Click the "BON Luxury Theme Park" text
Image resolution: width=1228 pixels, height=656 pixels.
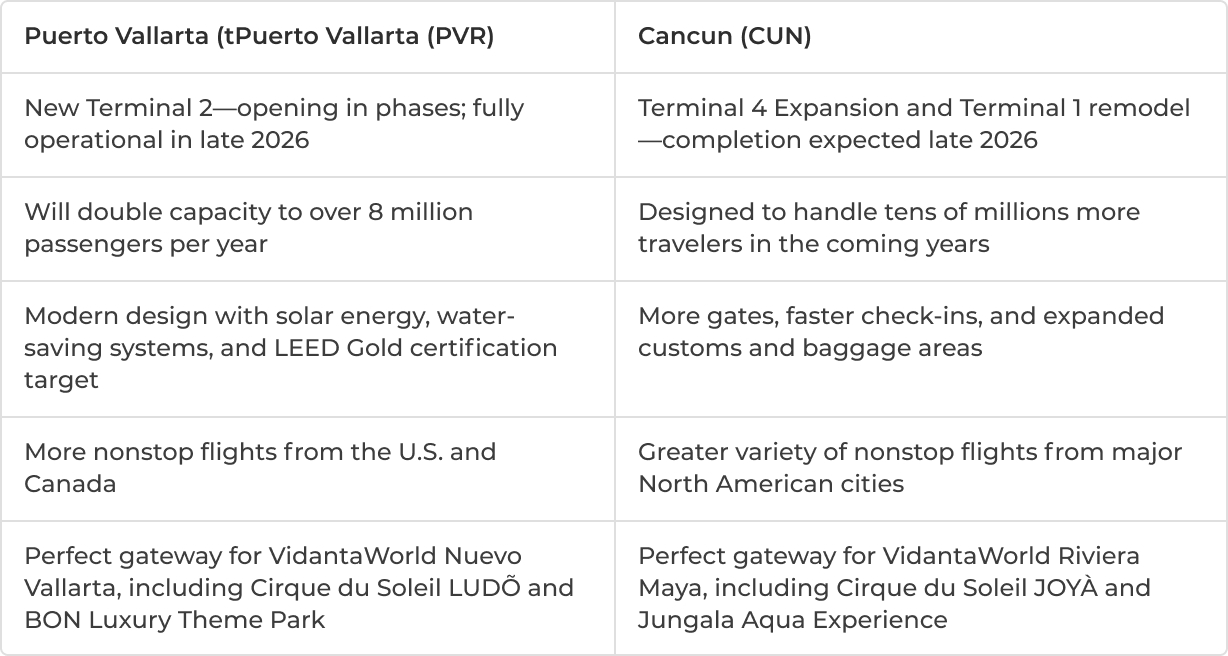175,620
